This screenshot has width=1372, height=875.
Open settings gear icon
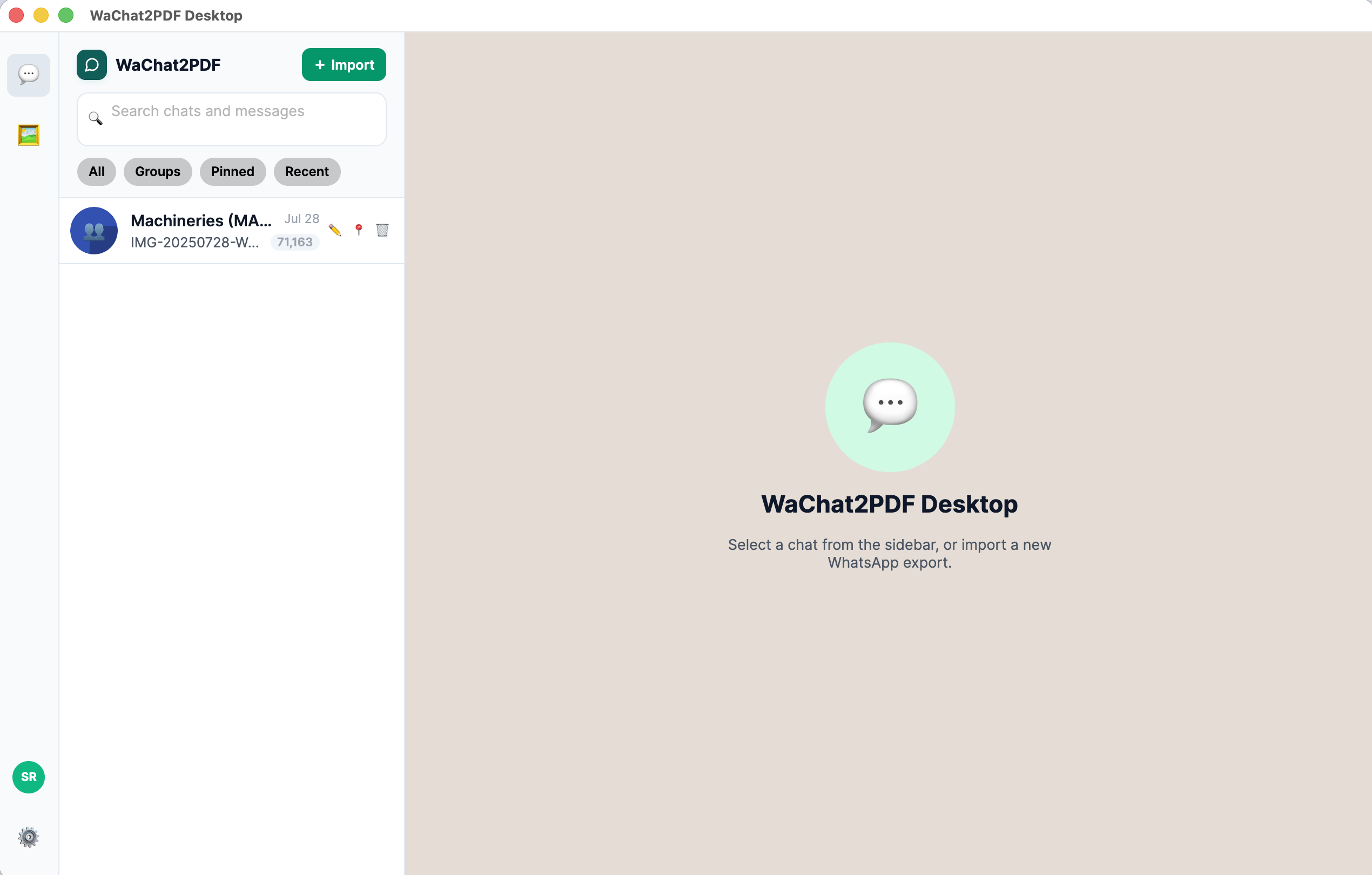29,837
